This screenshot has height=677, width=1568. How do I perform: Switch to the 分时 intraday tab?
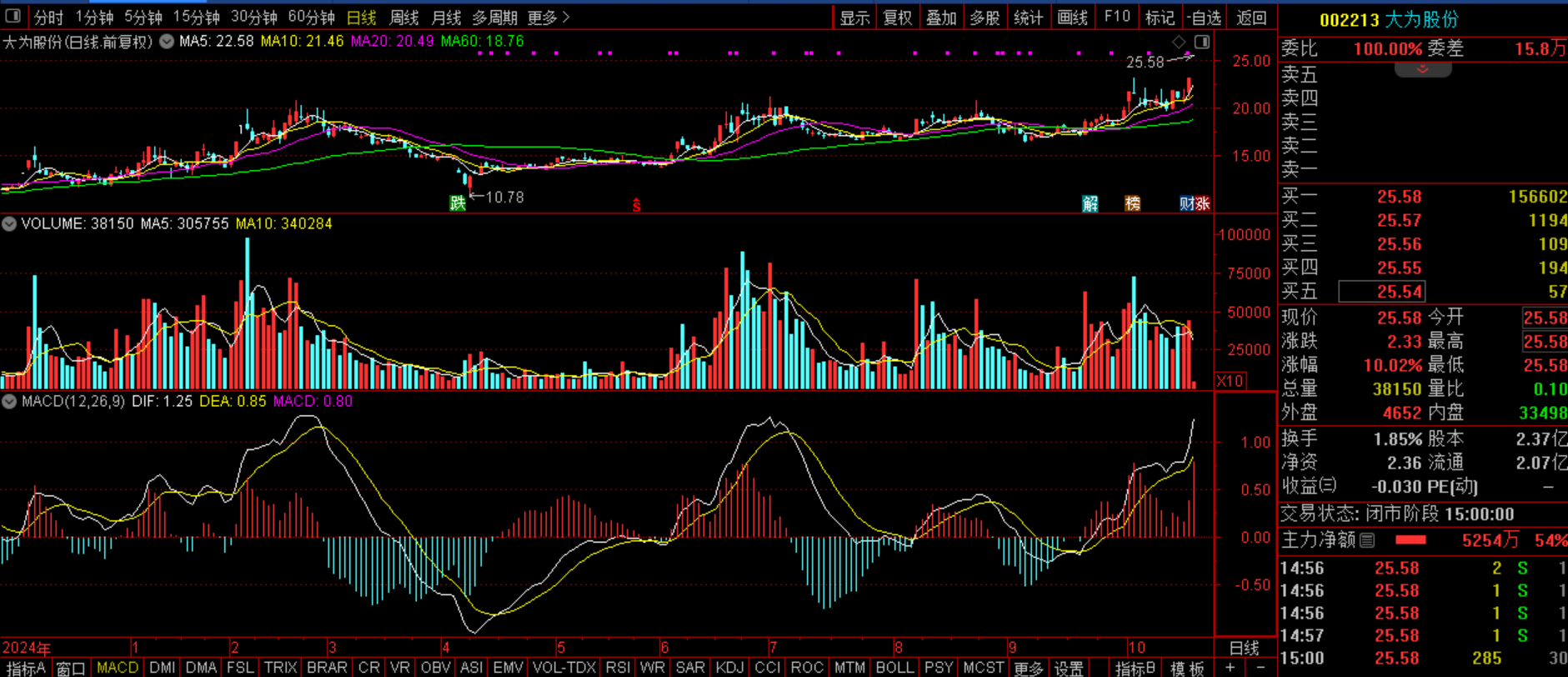pyautogui.click(x=48, y=17)
